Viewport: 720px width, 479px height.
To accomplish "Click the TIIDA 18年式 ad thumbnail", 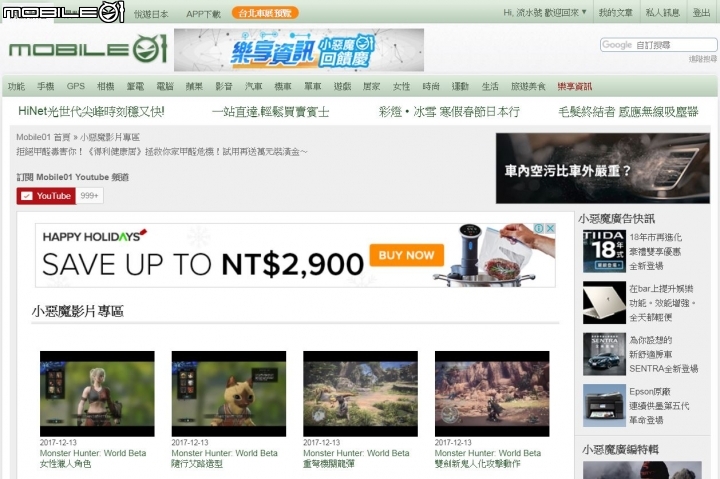I will (604, 252).
